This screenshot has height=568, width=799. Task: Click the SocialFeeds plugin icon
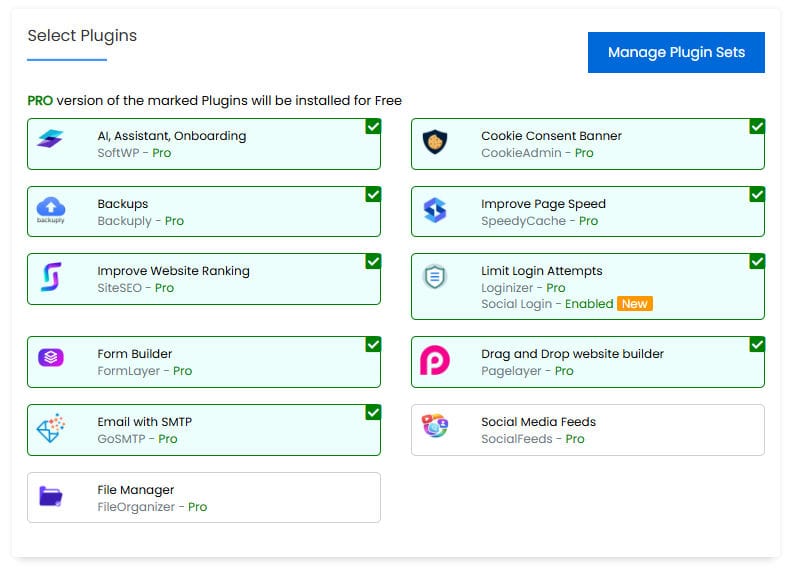click(x=435, y=425)
